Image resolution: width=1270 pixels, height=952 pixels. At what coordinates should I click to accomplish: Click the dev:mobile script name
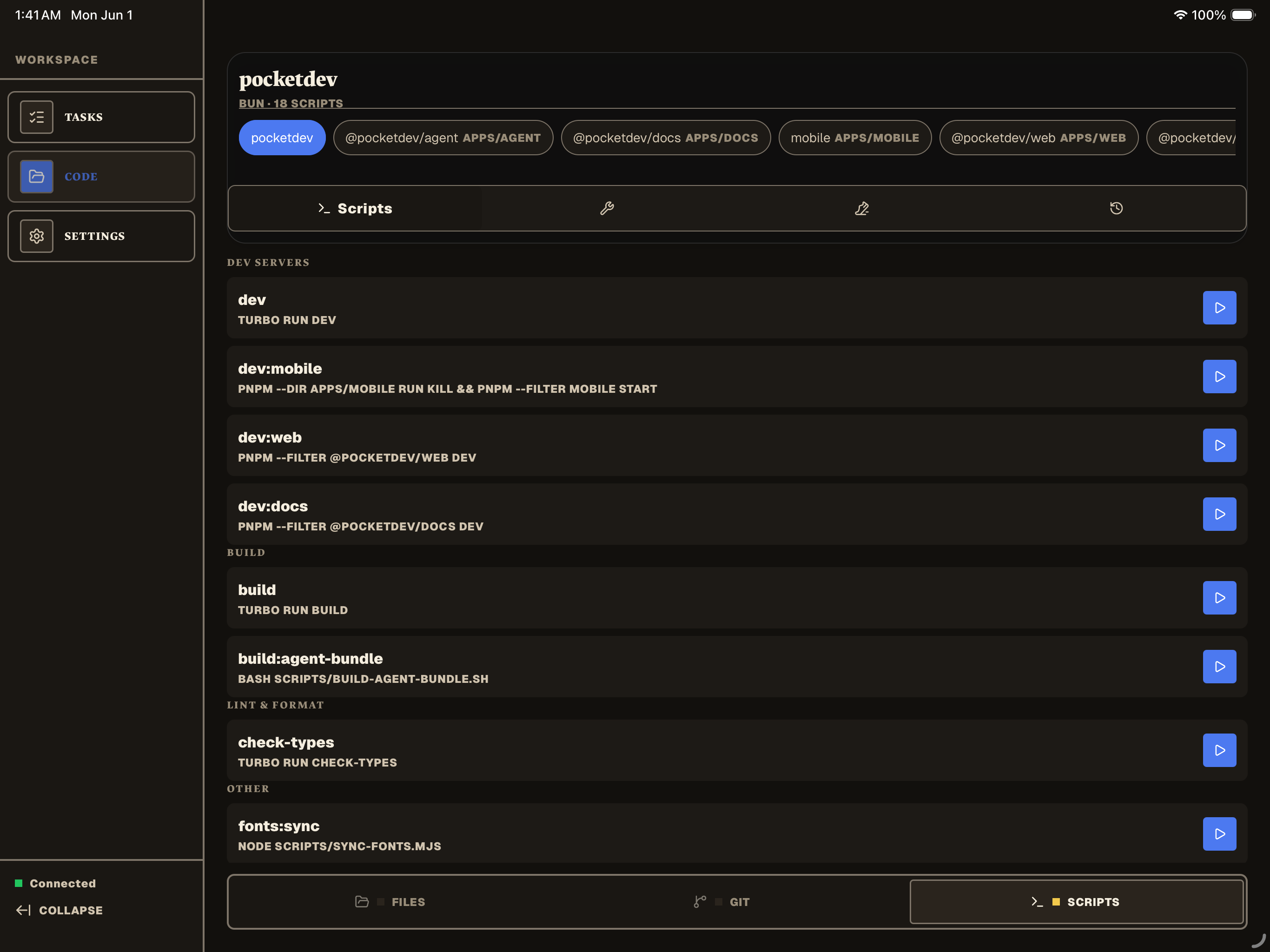[x=280, y=369]
